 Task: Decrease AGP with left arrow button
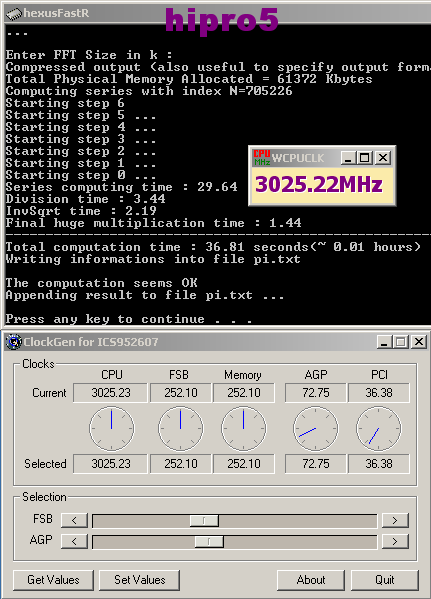74,541
